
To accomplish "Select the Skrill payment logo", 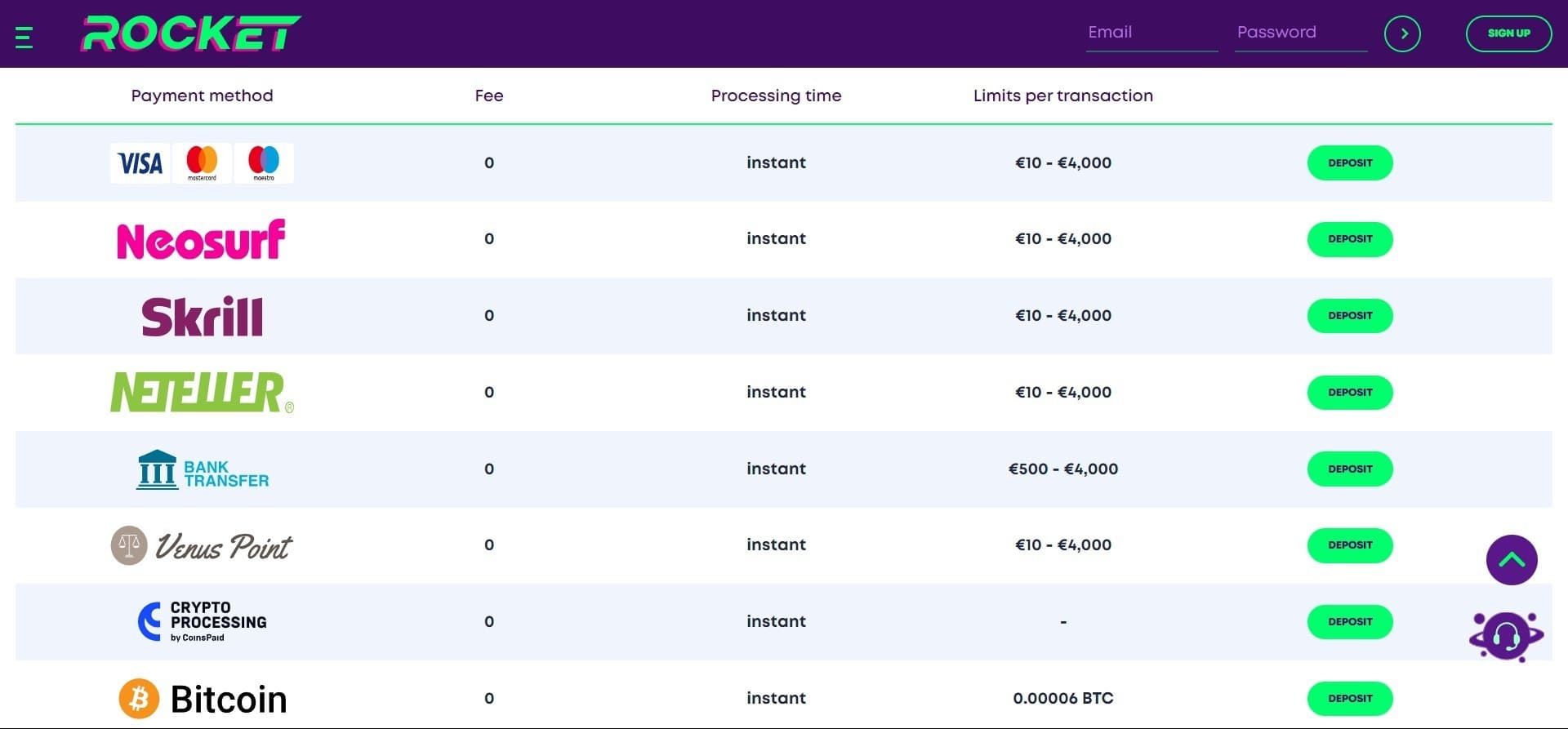I will (x=202, y=316).
